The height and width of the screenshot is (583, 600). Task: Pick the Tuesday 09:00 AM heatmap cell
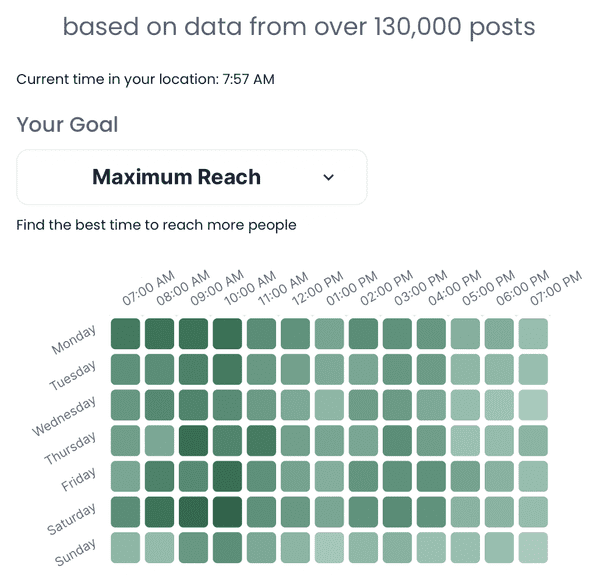pos(193,369)
